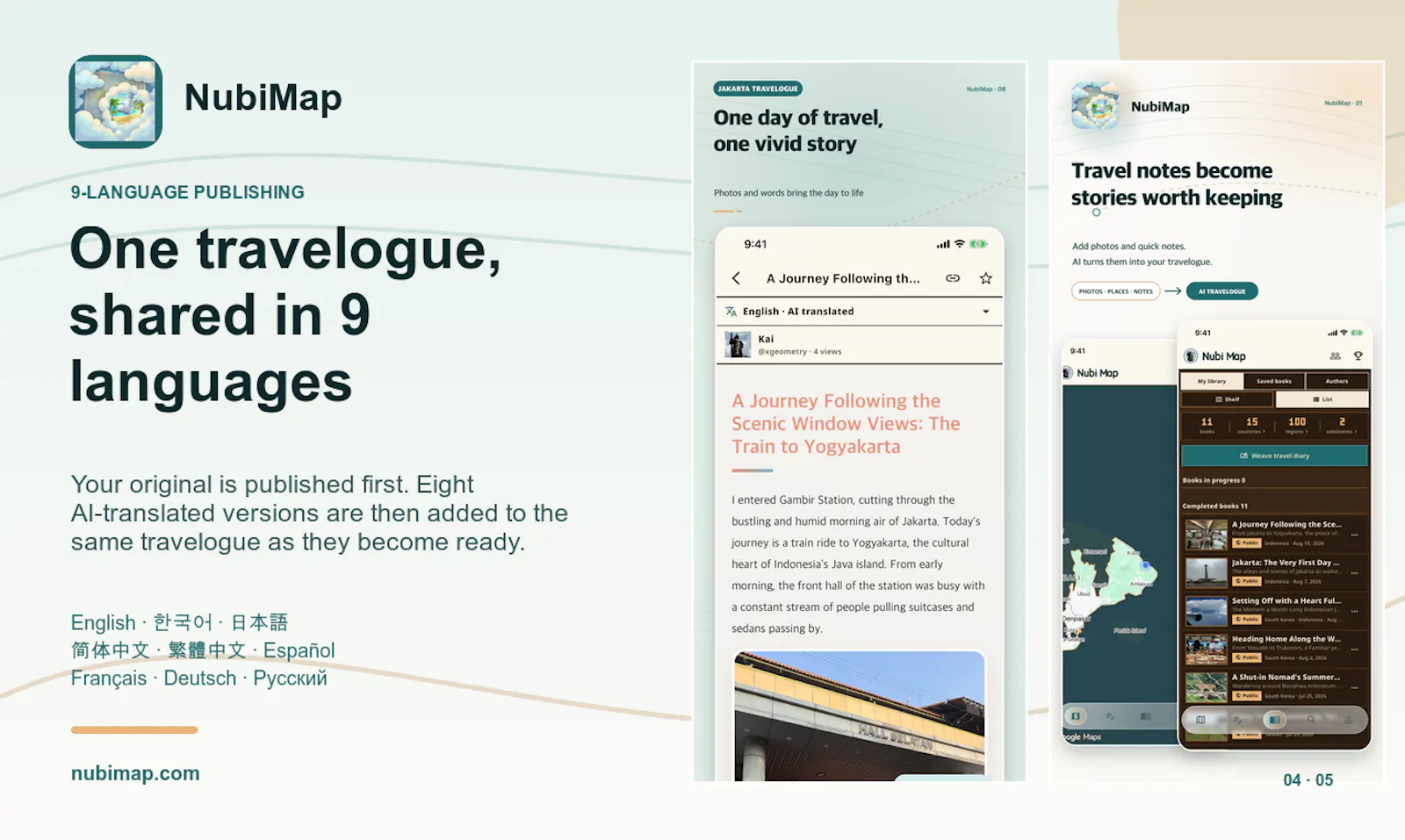Viewport: 1405px width, 840px height.
Task: Open more options for A Shut-in Nomad's Summer
Action: (1355, 687)
